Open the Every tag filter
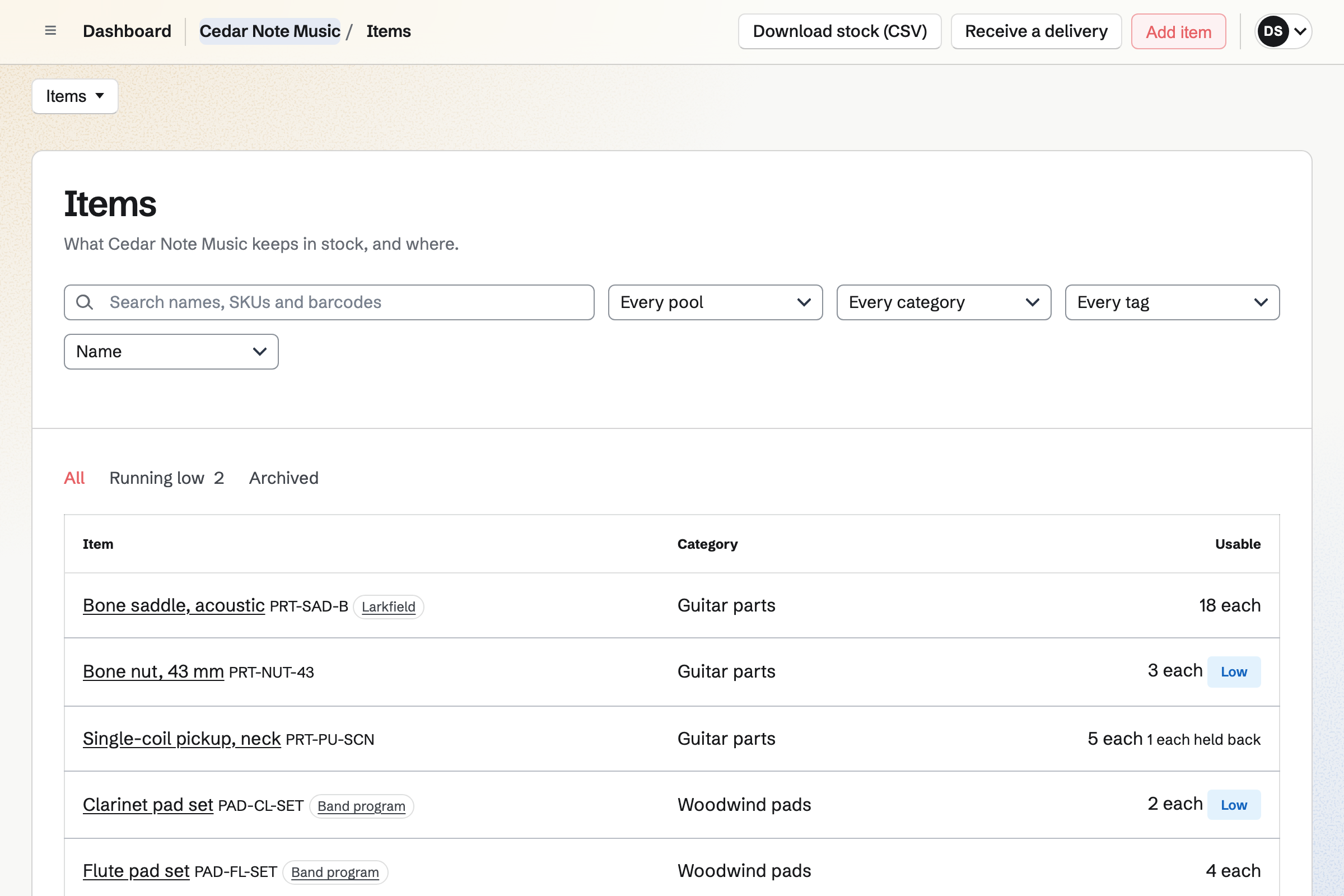The image size is (1344, 896). pos(1172,302)
